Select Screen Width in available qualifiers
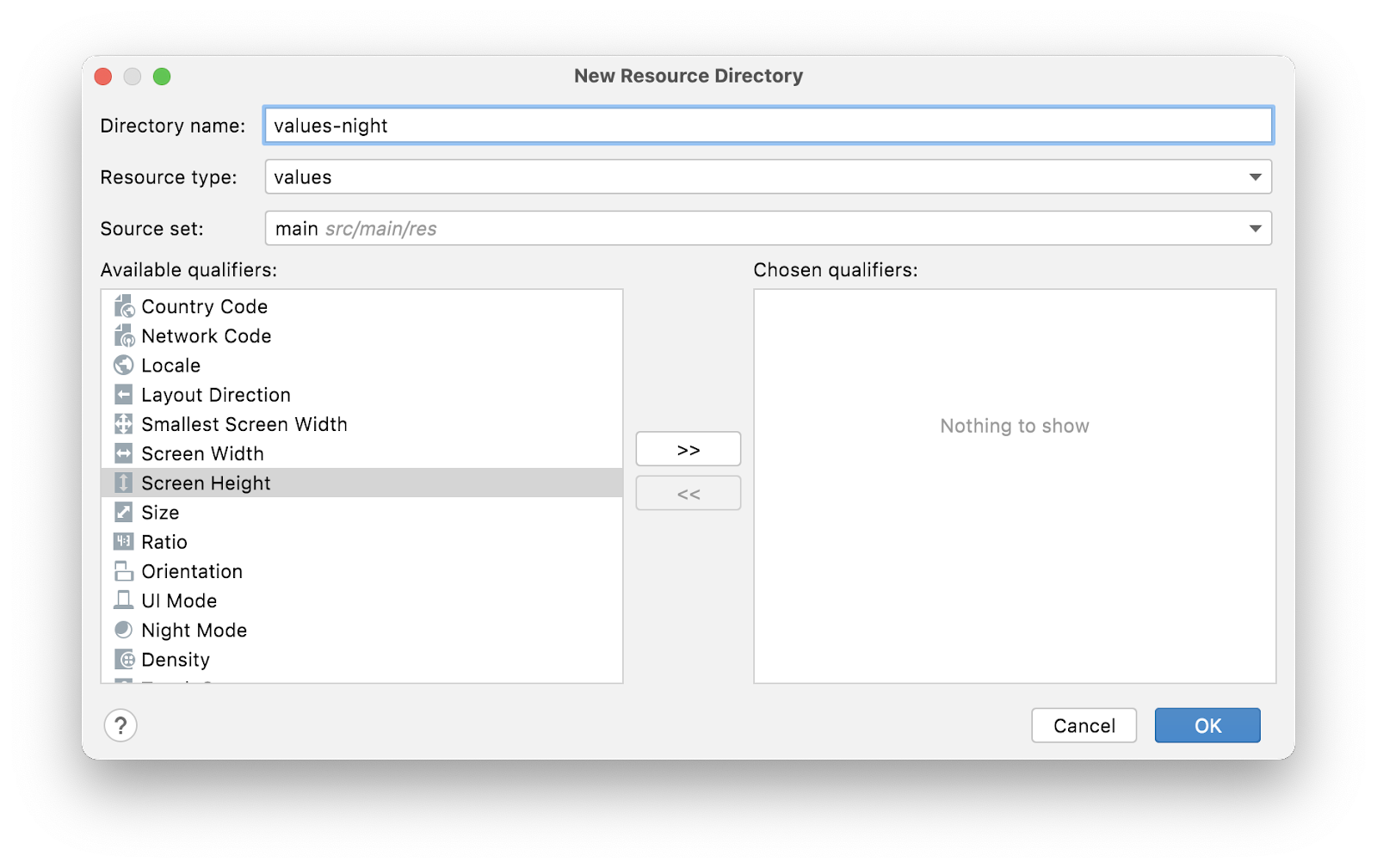Viewport: 1377px width, 868px height. click(x=202, y=453)
